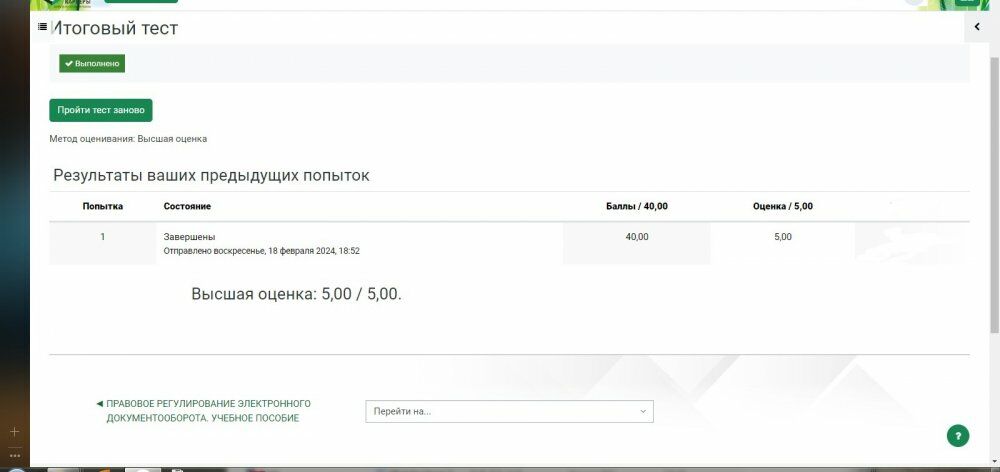Click 'Отправлено воскресенье, 18 февраля 2024, 18:52' text
The width and height of the screenshot is (1000, 472).
click(x=261, y=251)
